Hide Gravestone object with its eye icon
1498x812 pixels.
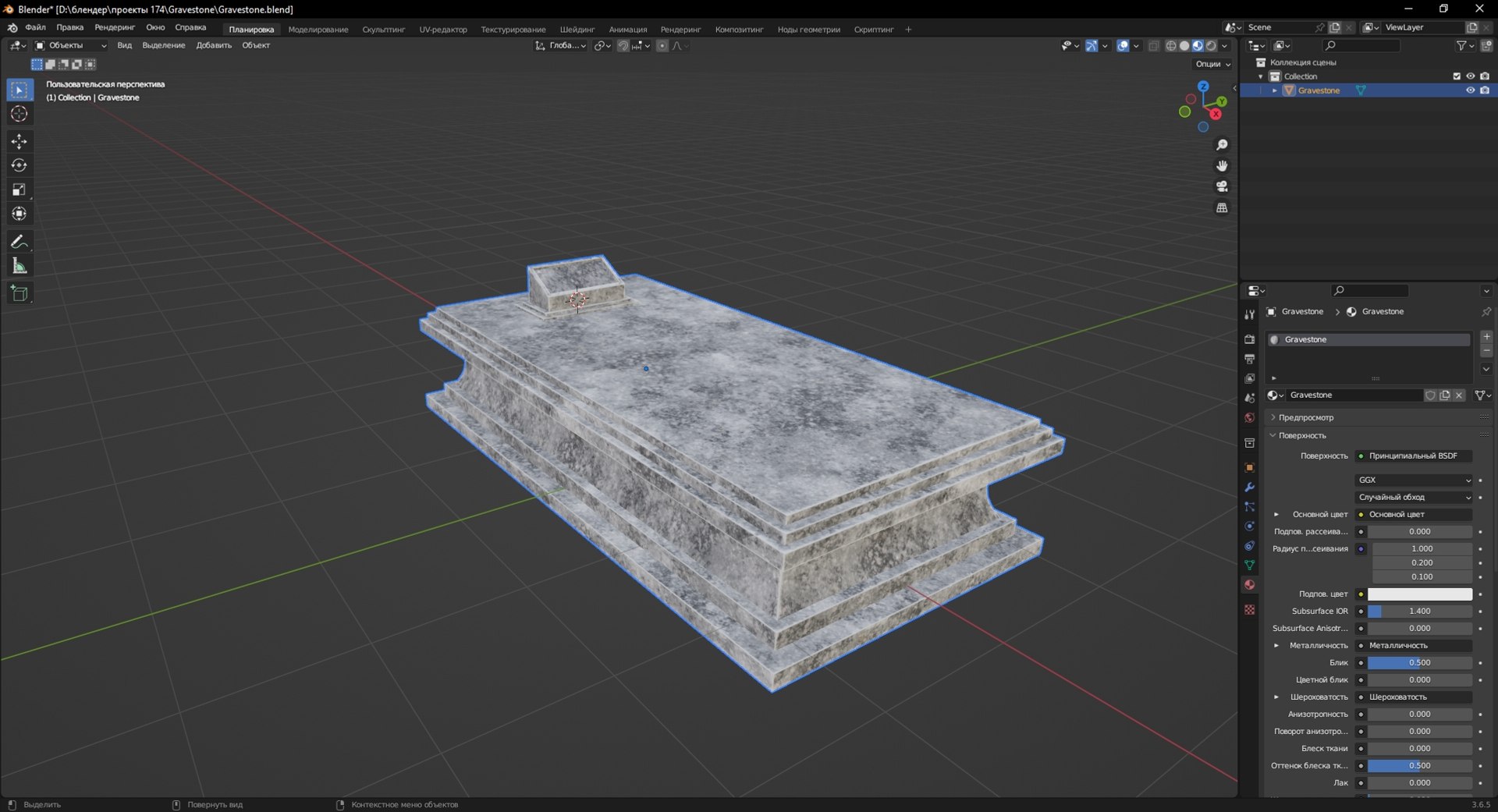1470,90
